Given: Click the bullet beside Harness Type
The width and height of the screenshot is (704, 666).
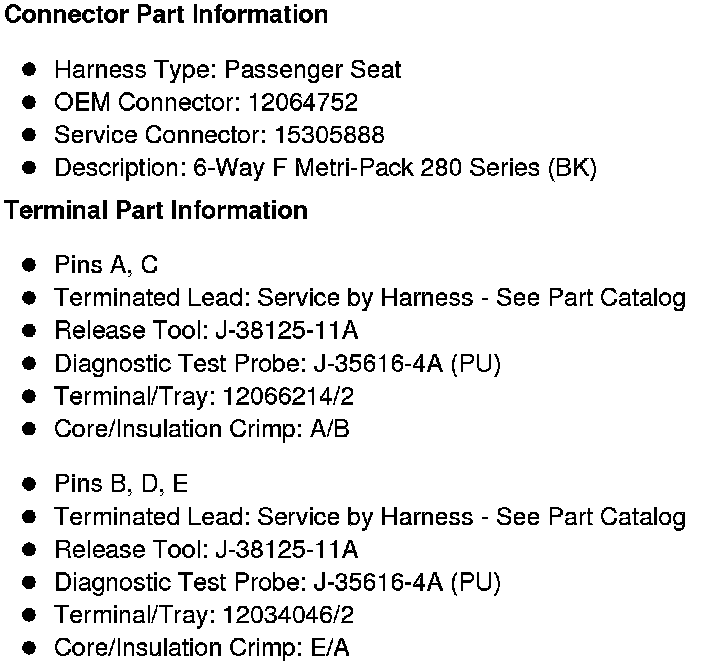Looking at the screenshot, I should coord(30,70).
